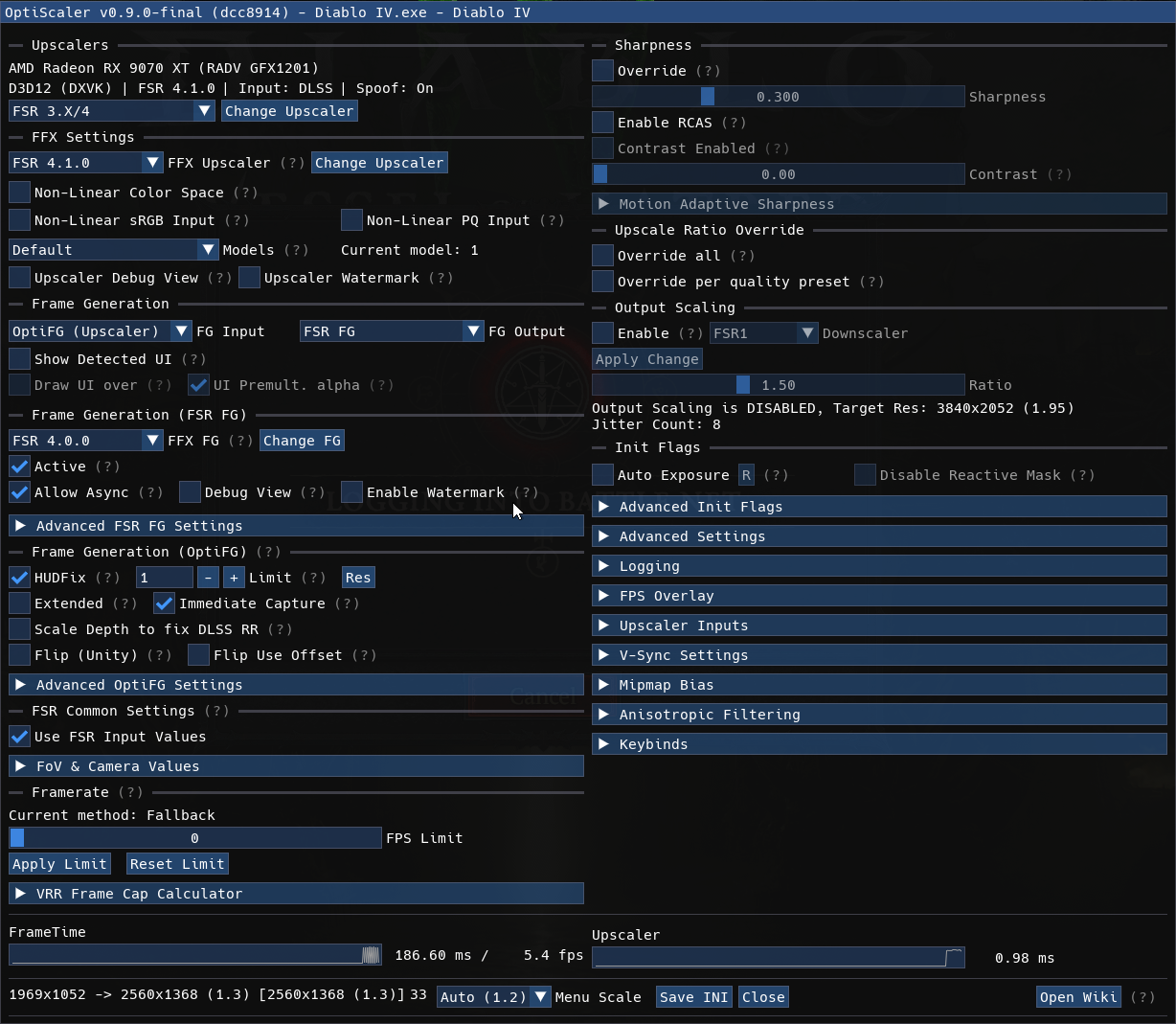
Task: Click the Apply Change button
Action: [647, 359]
